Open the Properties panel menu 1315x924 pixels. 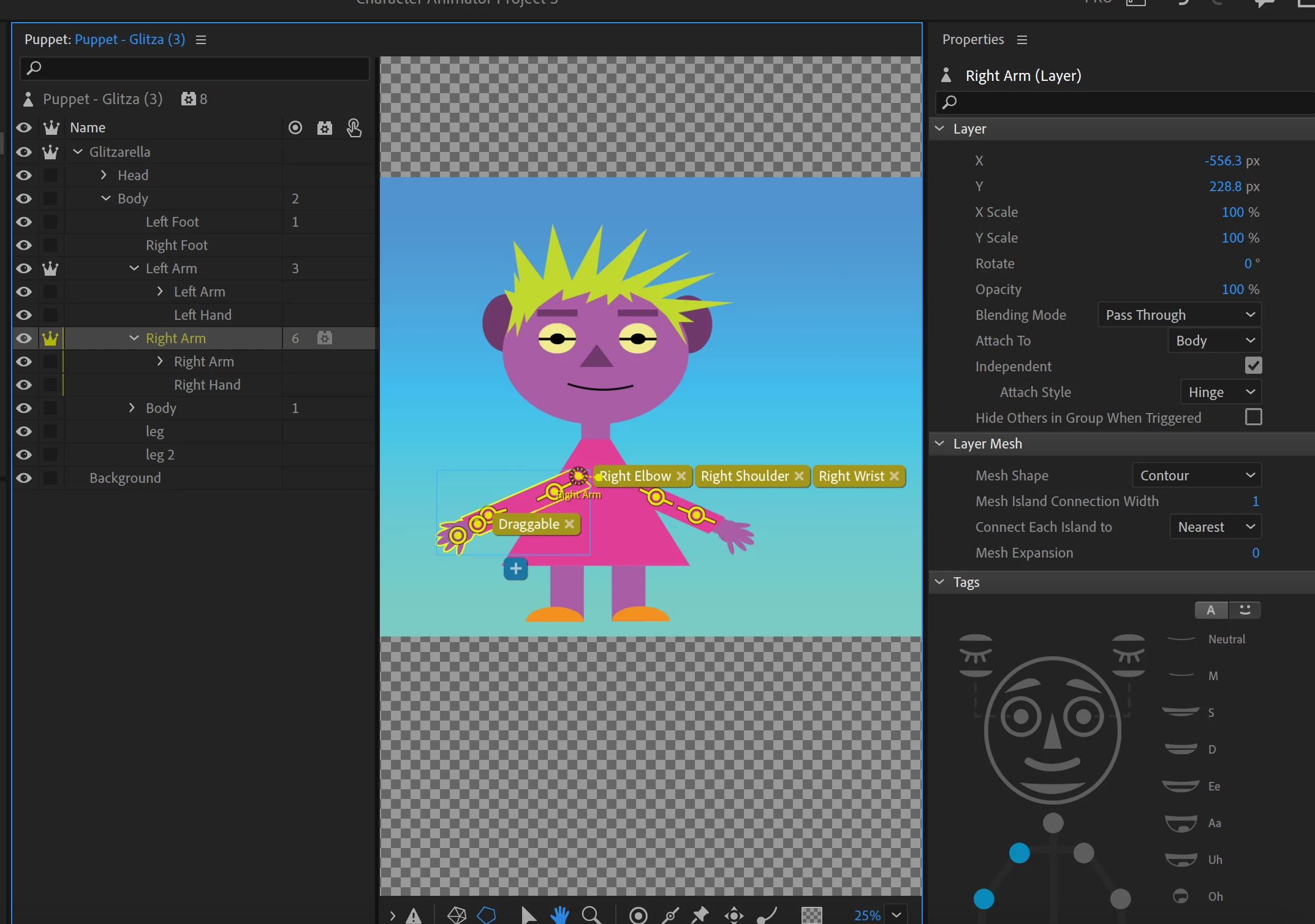click(x=1021, y=40)
